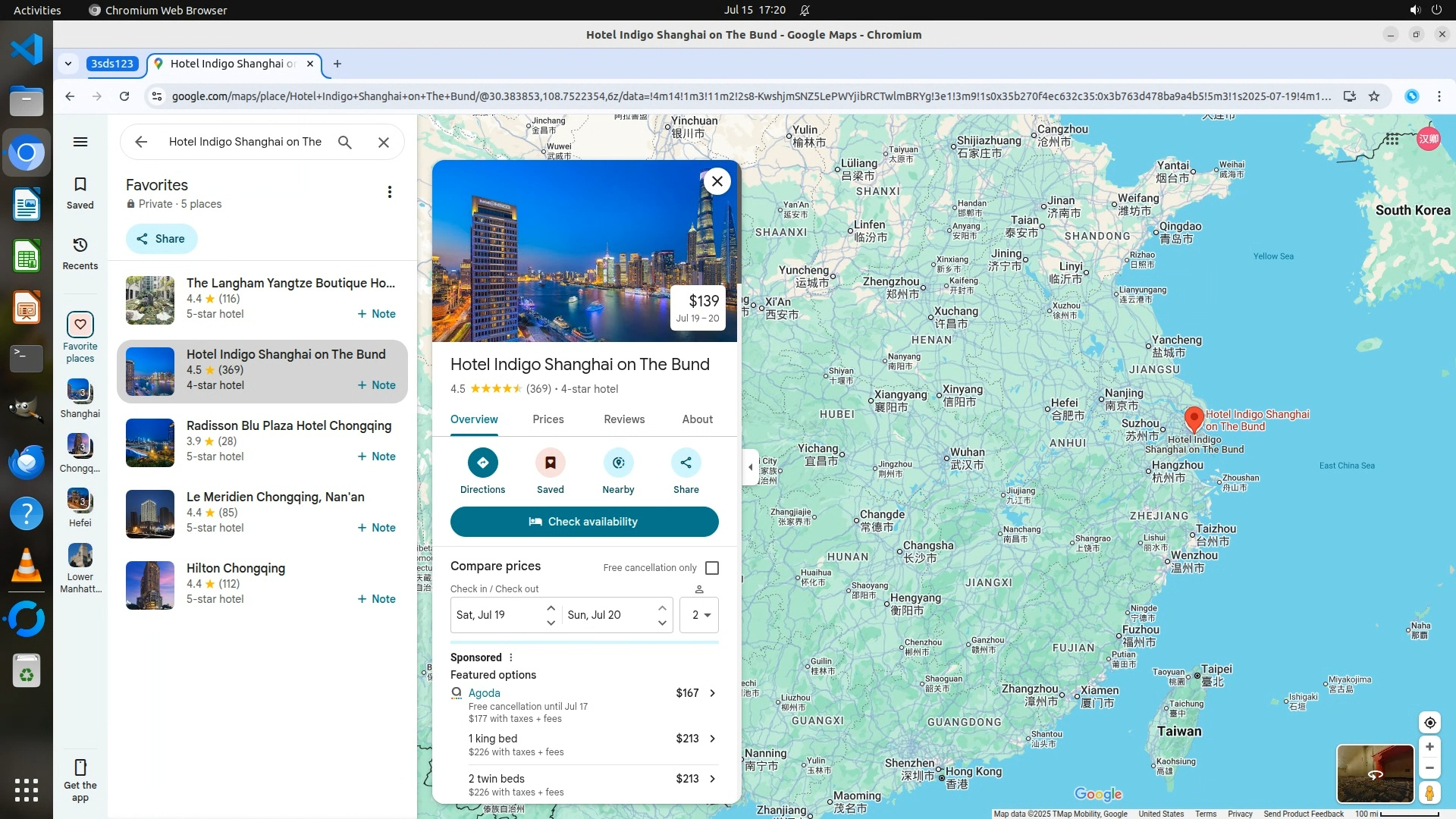Viewport: 1456px width, 819px height.
Task: Increase the check-in date with the up arrow
Action: pyautogui.click(x=551, y=608)
